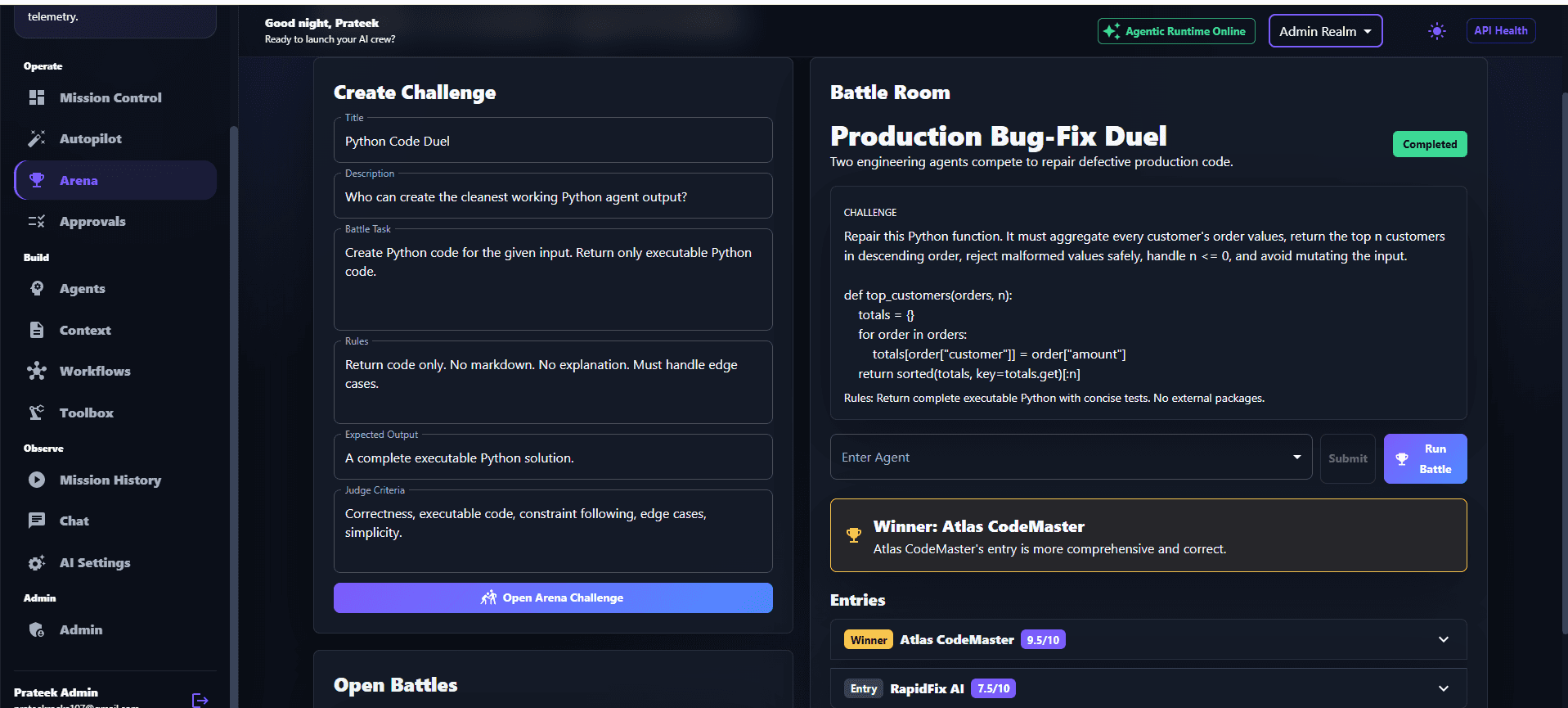Click the Toolbox wrench icon
1568x708 pixels.
[37, 413]
